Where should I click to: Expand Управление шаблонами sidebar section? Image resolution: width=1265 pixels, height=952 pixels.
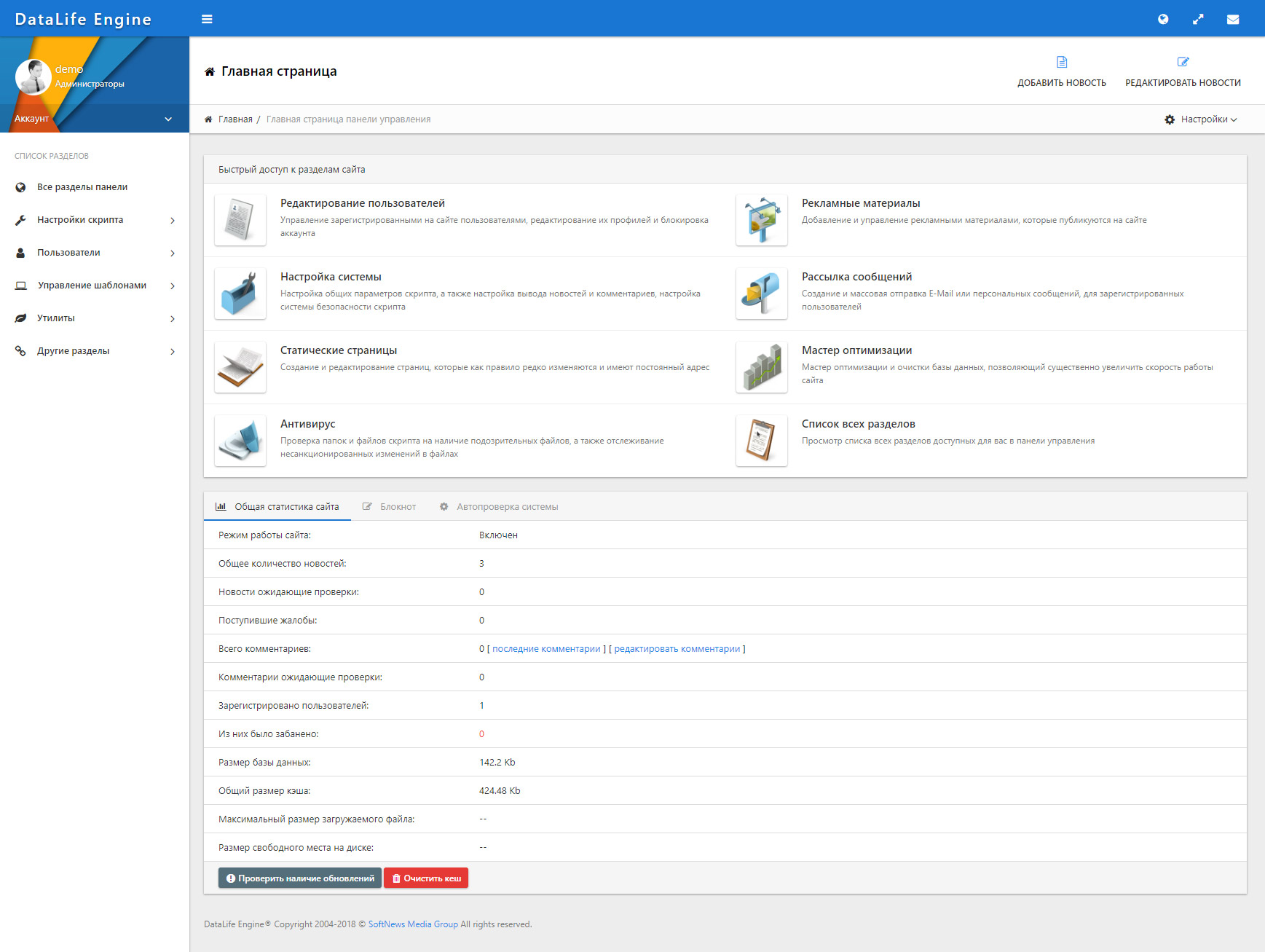(x=95, y=286)
